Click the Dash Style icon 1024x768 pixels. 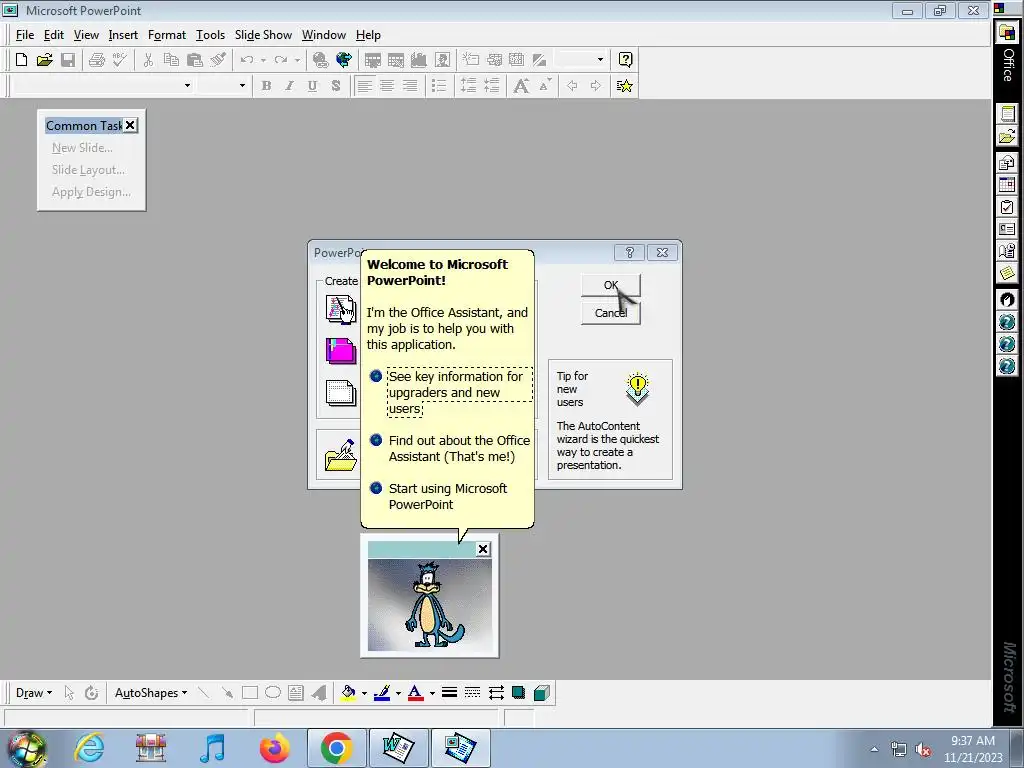472,693
